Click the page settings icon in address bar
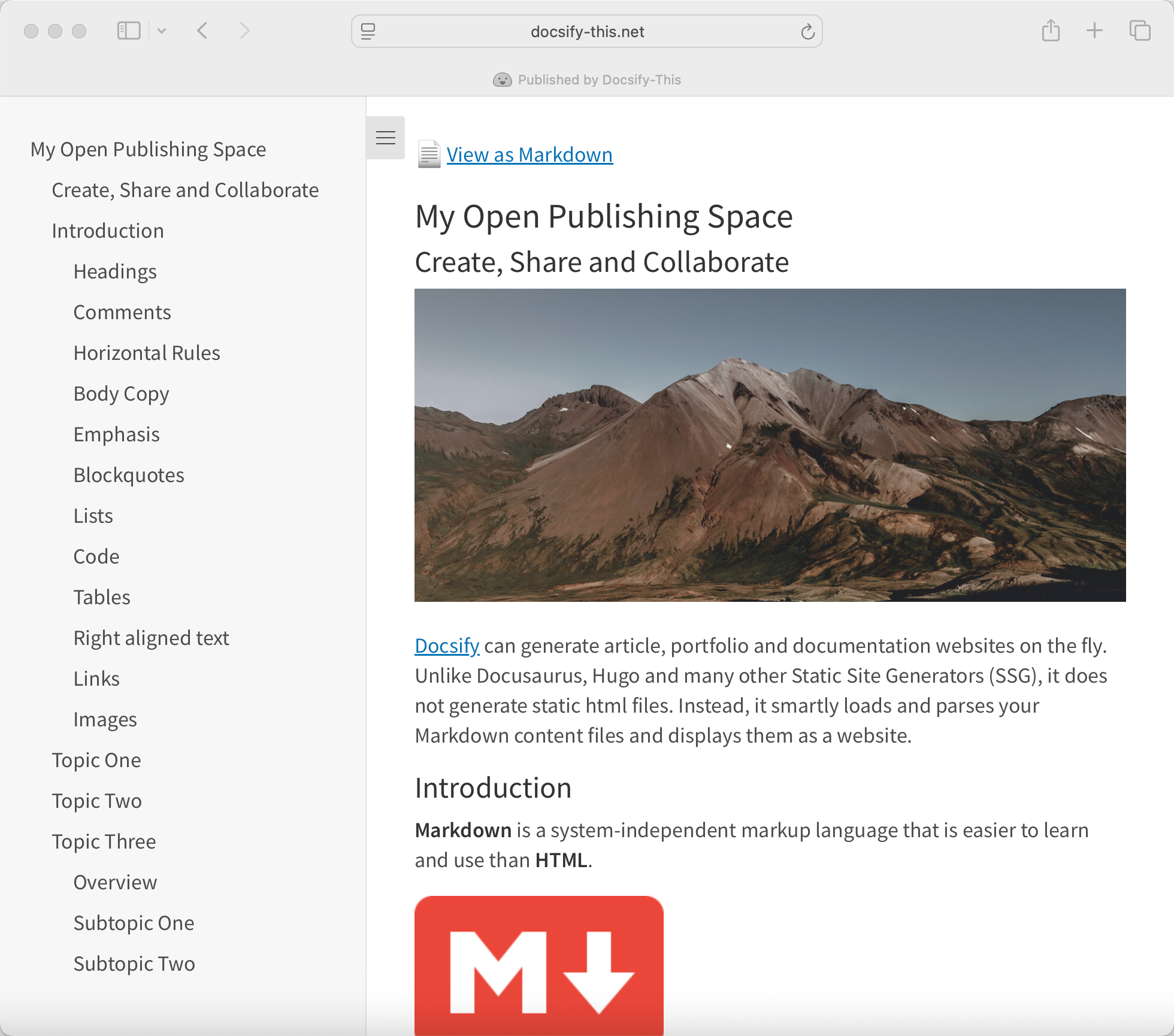The image size is (1174, 1036). tap(368, 31)
